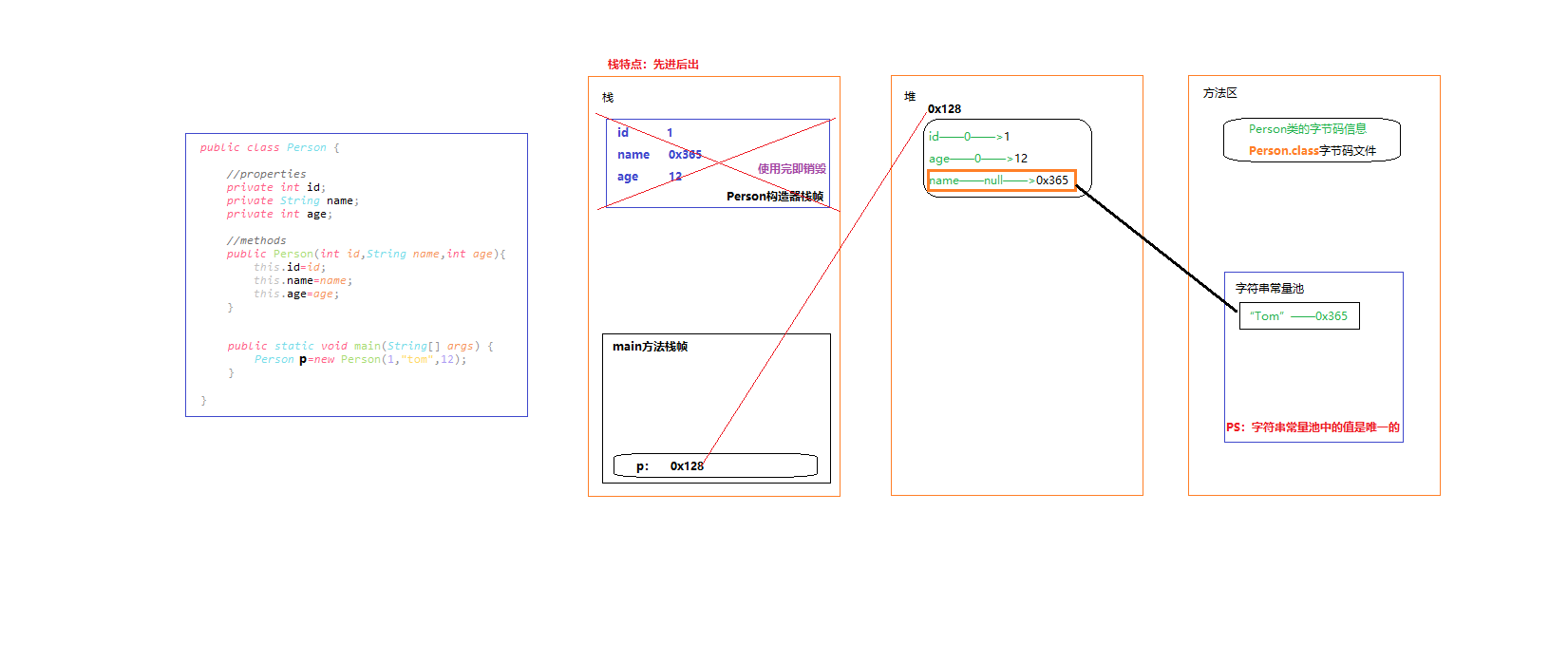Click code line 'private String name;'
The width and height of the screenshot is (1568, 645).
[293, 201]
